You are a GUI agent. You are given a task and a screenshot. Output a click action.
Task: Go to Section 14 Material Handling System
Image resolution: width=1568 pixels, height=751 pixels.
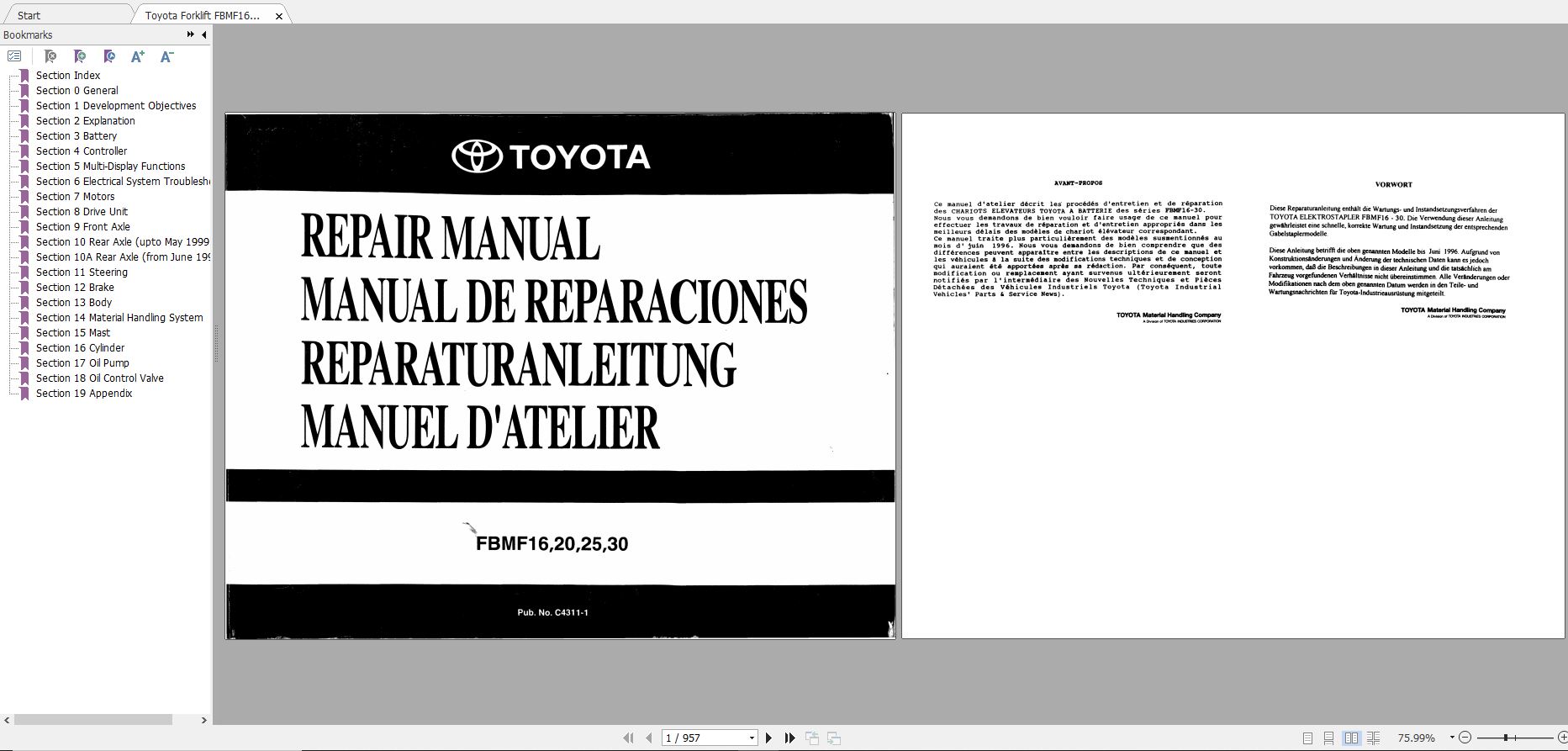point(119,318)
